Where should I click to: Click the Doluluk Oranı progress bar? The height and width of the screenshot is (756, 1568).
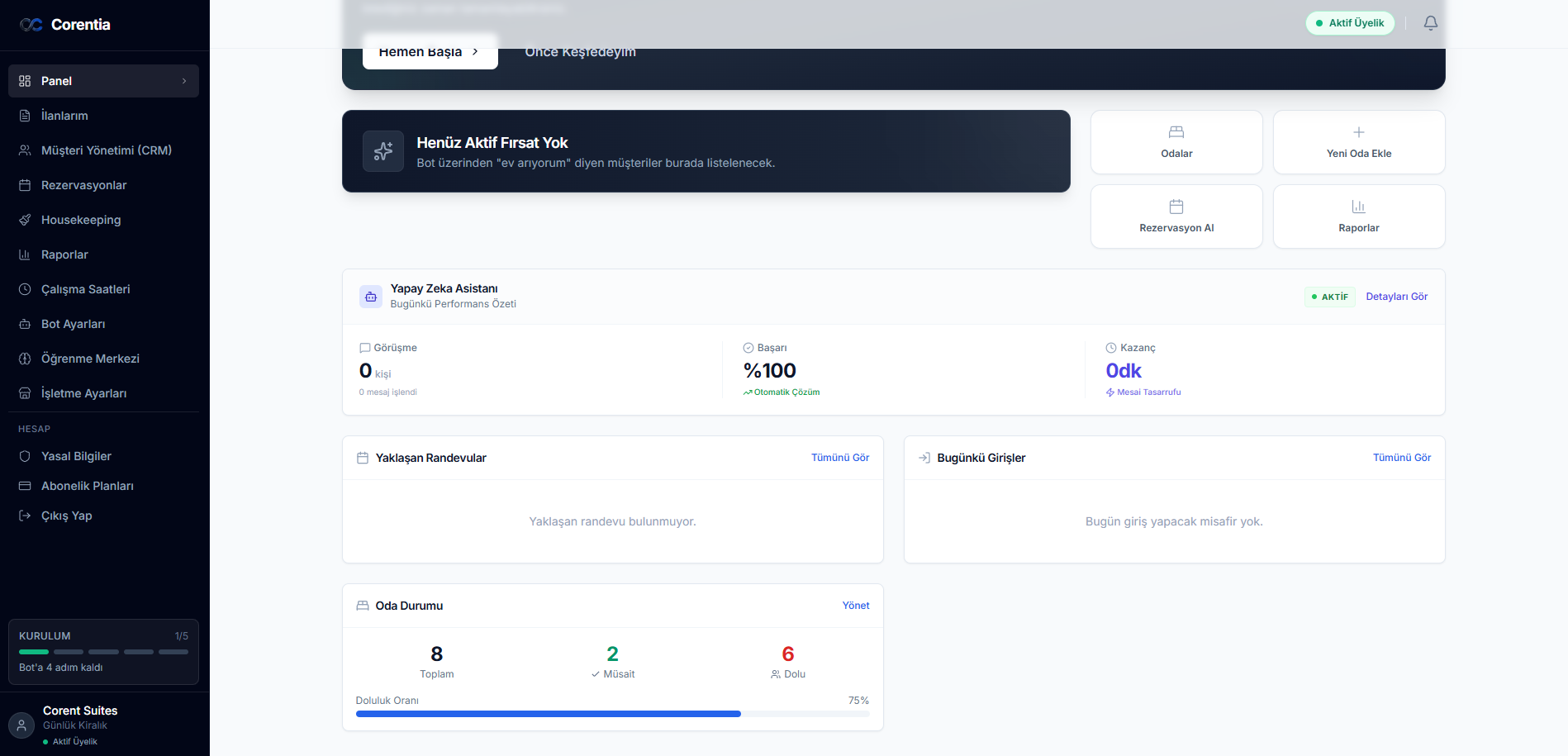click(612, 714)
